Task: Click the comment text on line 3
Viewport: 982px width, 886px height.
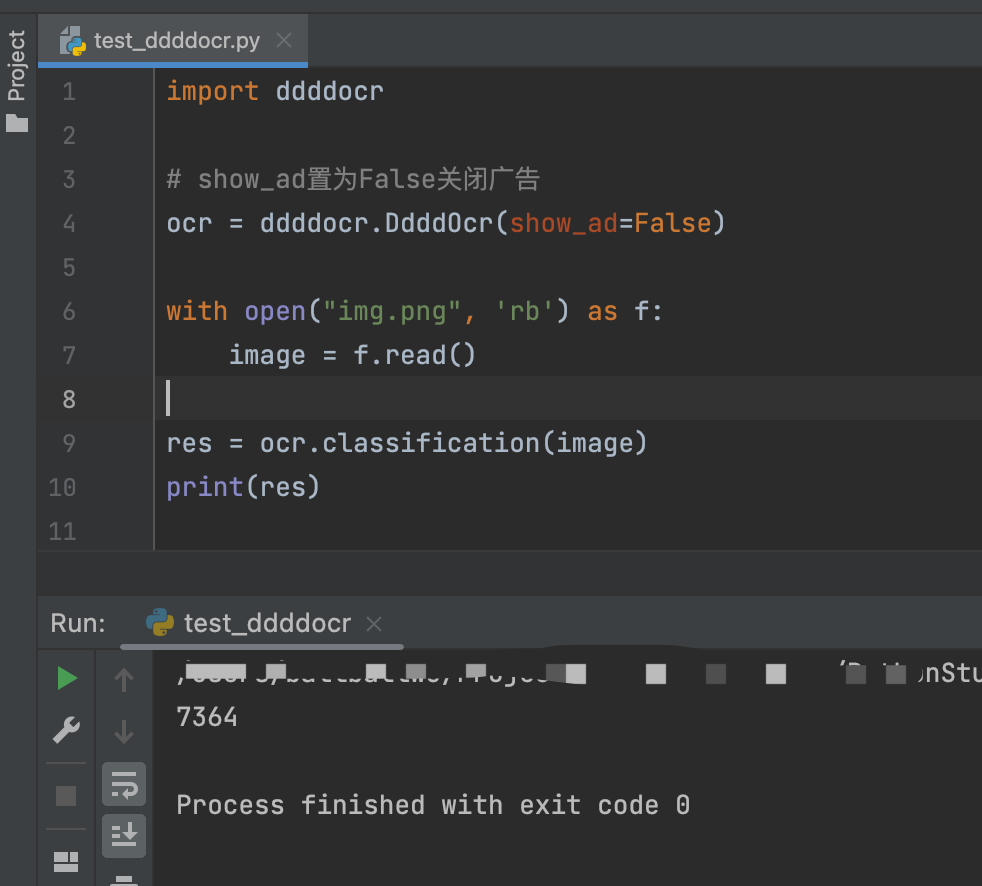Action: coord(353,180)
